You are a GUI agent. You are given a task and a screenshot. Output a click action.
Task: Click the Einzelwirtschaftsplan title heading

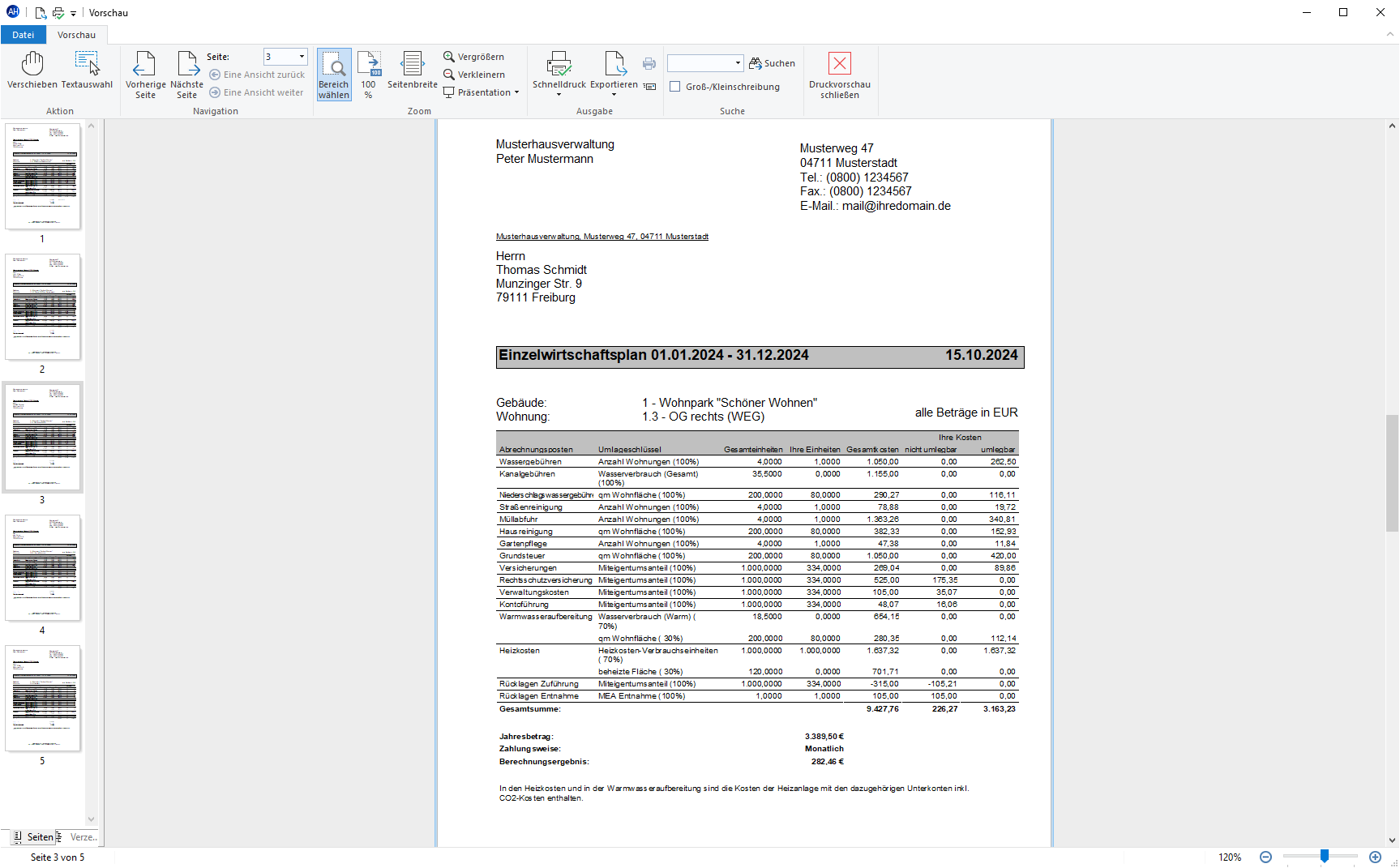pos(653,355)
